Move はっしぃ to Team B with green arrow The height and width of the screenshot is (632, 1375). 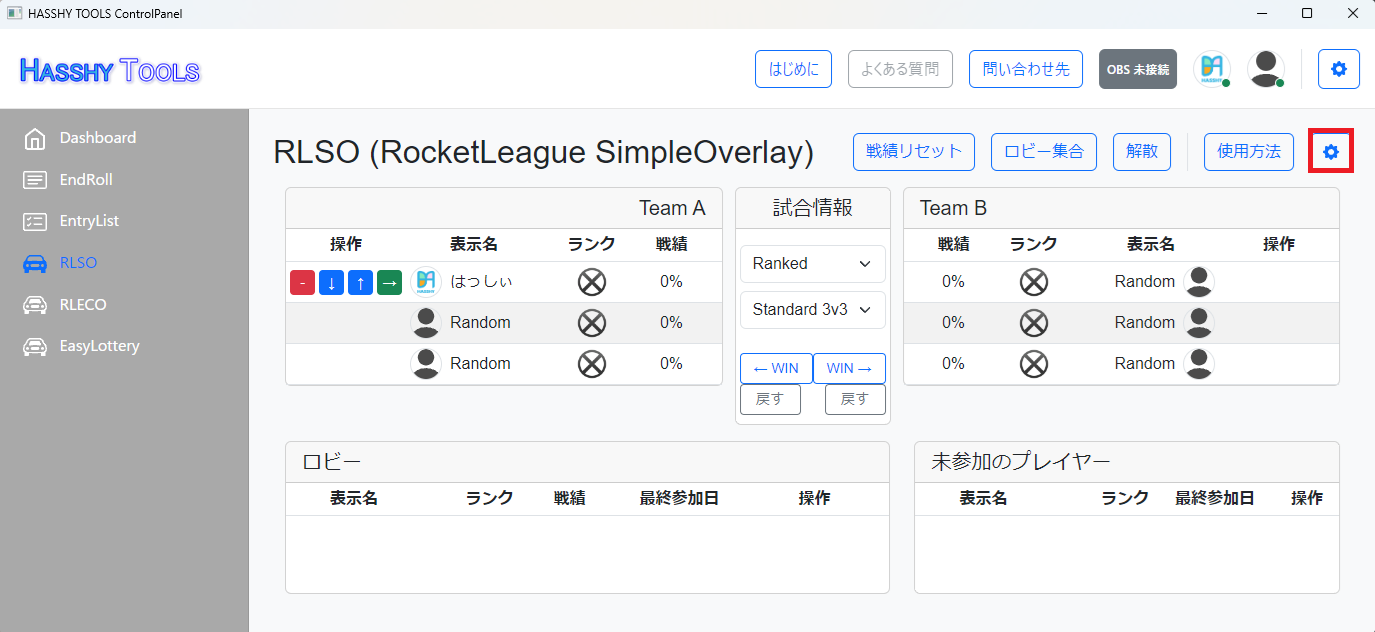tap(389, 283)
